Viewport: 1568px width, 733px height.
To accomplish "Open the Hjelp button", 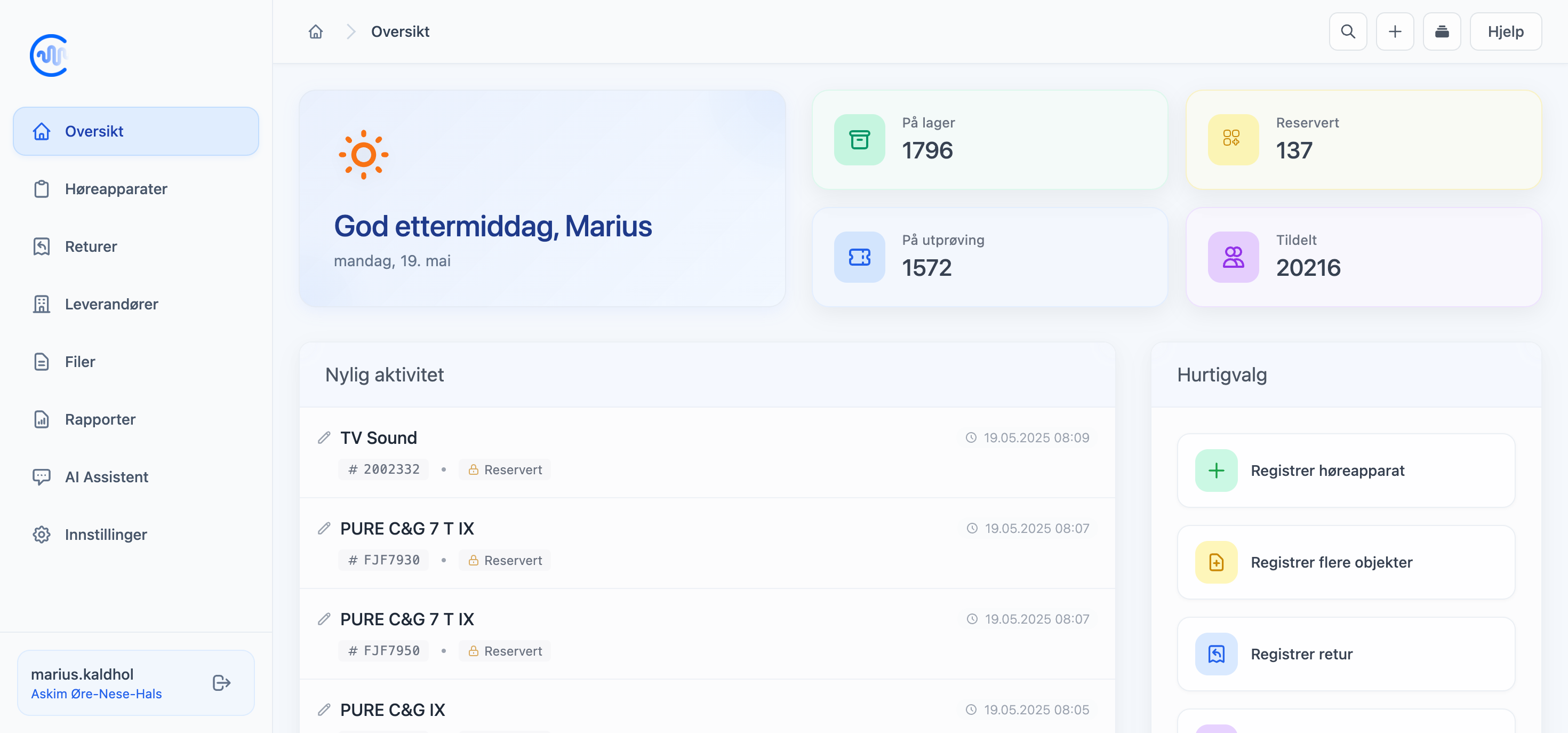I will 1505,31.
